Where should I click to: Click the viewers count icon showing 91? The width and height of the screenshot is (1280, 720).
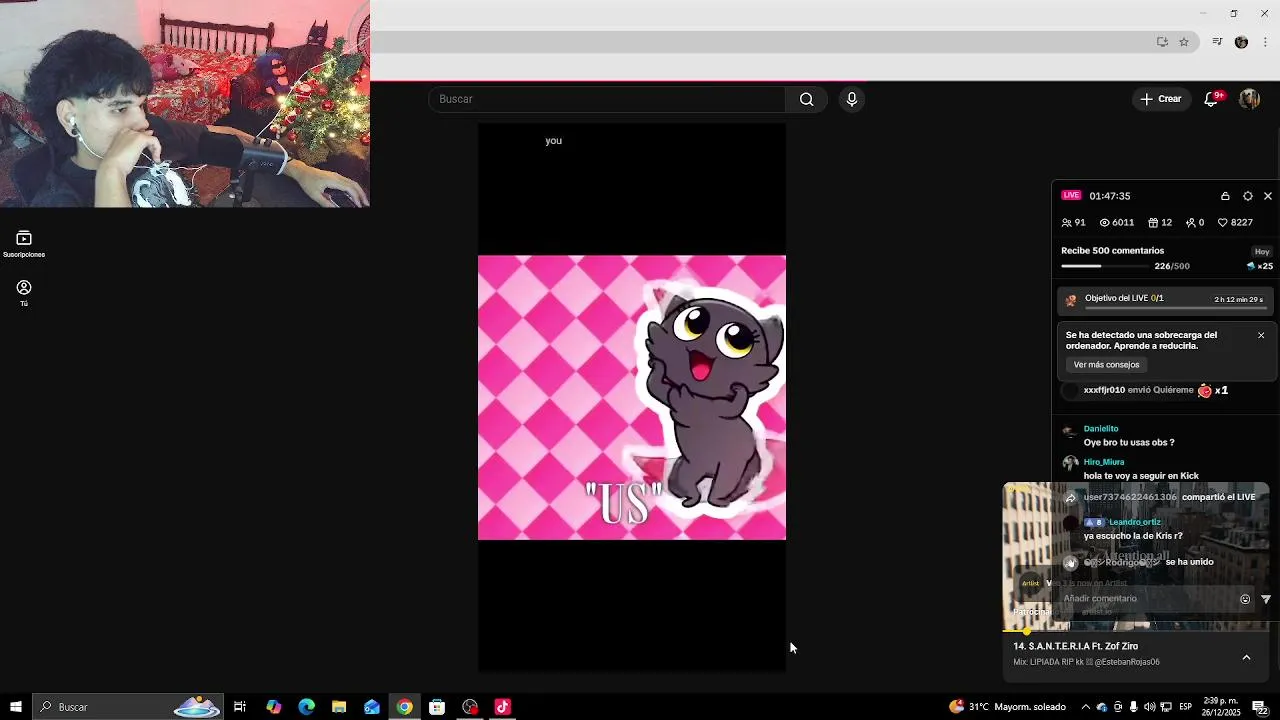[x=1067, y=223]
